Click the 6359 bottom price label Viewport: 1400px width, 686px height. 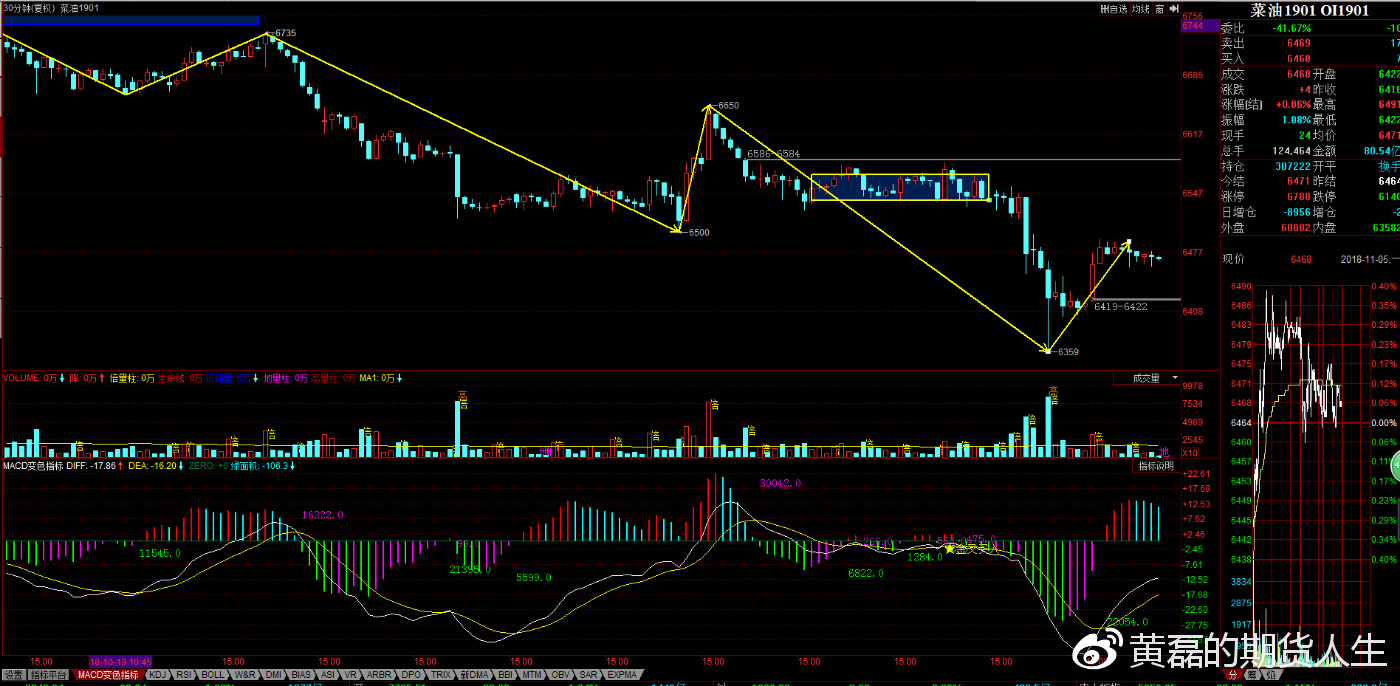pos(1067,352)
